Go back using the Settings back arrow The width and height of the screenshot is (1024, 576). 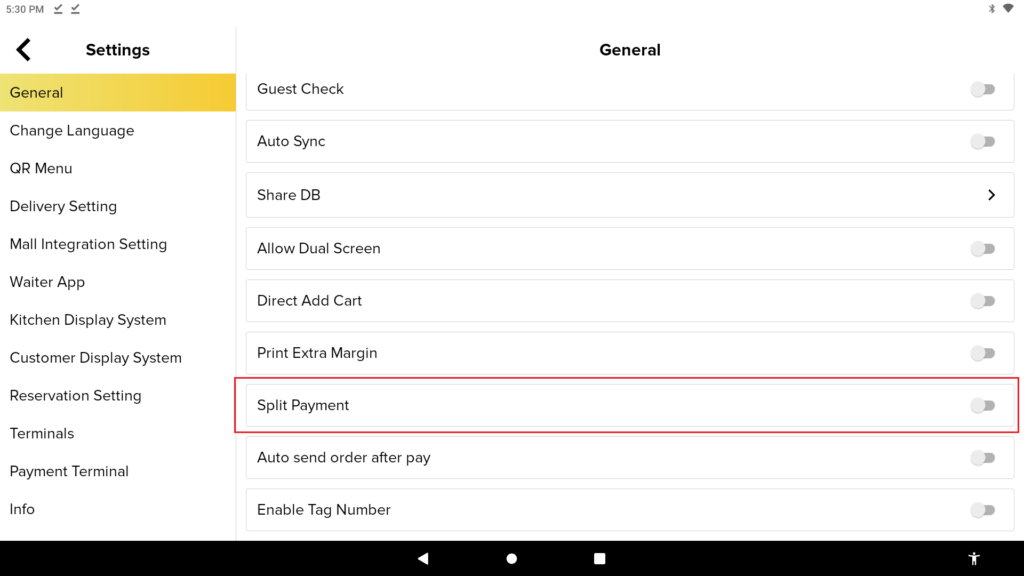(x=24, y=50)
